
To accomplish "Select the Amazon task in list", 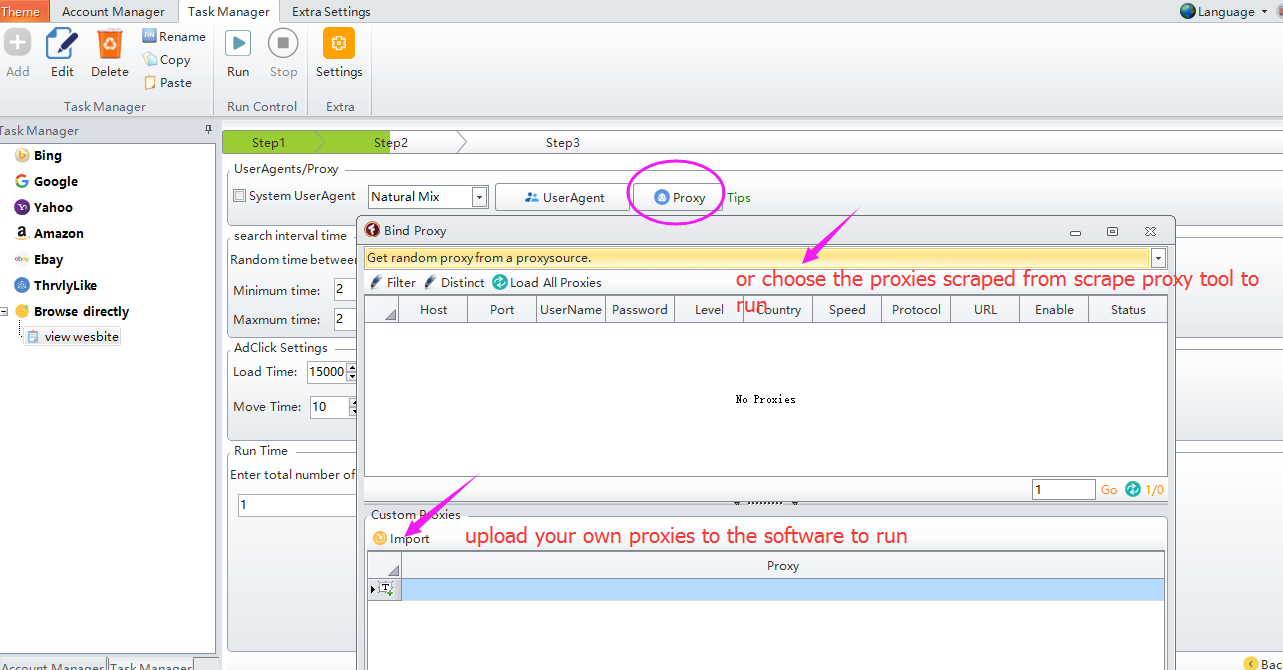I will 58,233.
